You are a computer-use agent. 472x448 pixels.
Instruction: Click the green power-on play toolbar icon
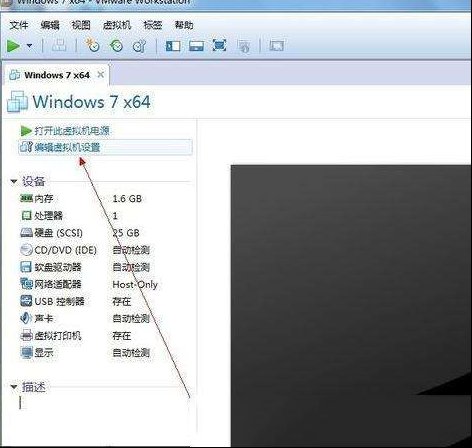click(x=13, y=46)
